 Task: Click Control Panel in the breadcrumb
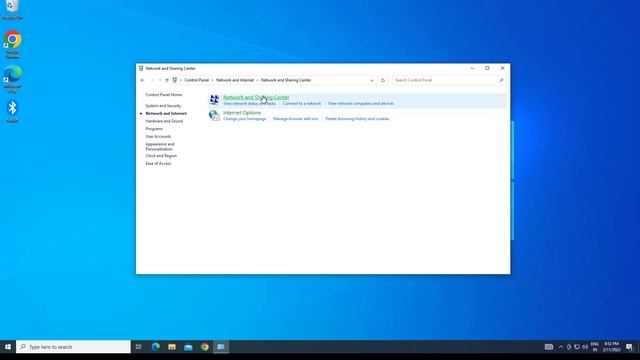pos(197,80)
